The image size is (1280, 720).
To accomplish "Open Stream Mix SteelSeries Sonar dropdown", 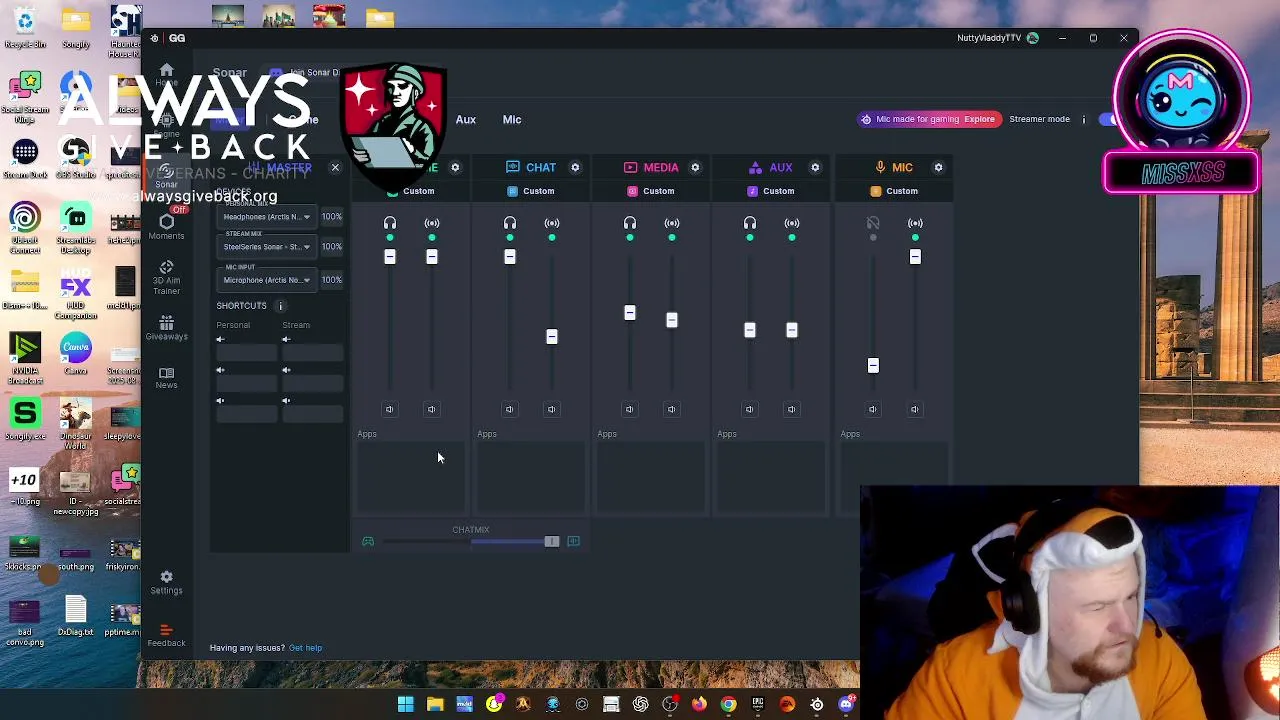I will [266, 247].
